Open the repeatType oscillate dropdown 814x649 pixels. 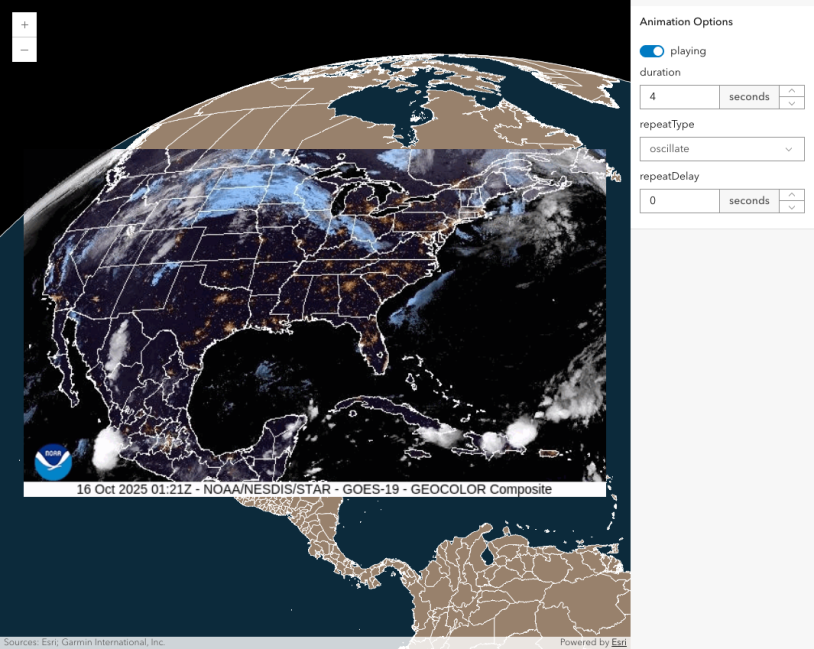pyautogui.click(x=721, y=149)
